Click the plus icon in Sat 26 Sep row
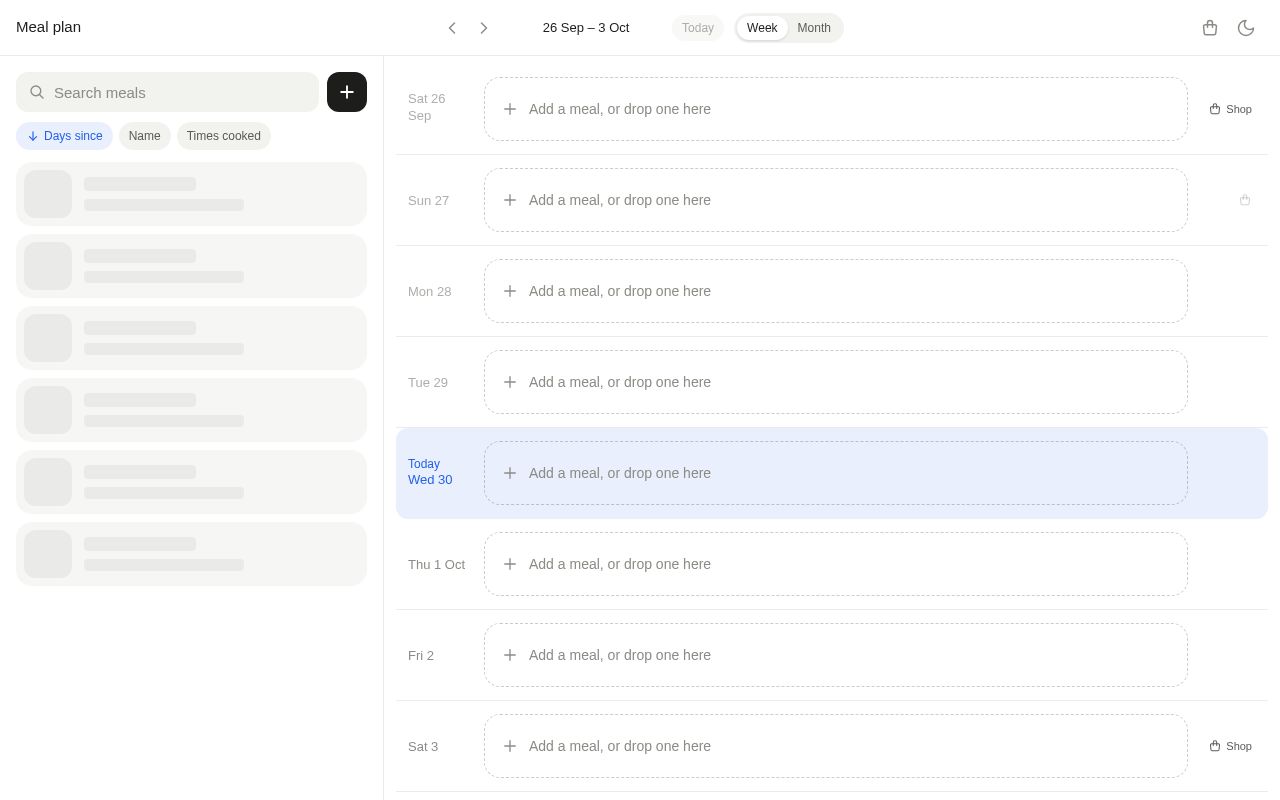Screen dimensions: 1280x800 (x=510, y=109)
